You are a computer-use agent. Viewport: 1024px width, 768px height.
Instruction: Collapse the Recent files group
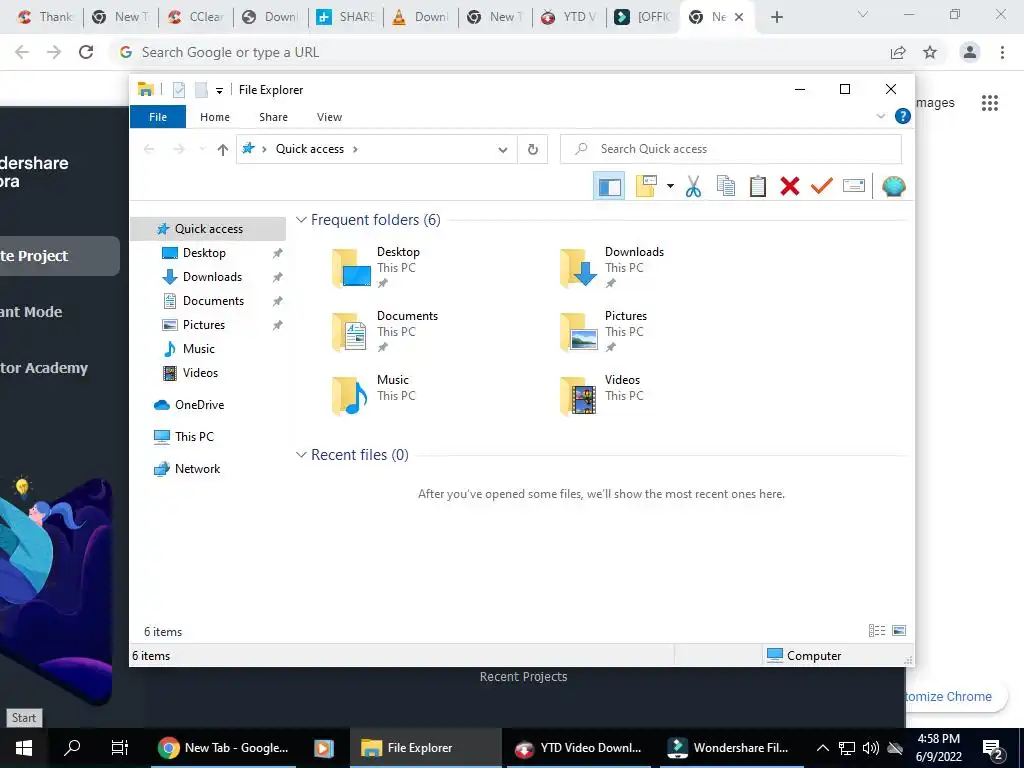[x=301, y=455]
